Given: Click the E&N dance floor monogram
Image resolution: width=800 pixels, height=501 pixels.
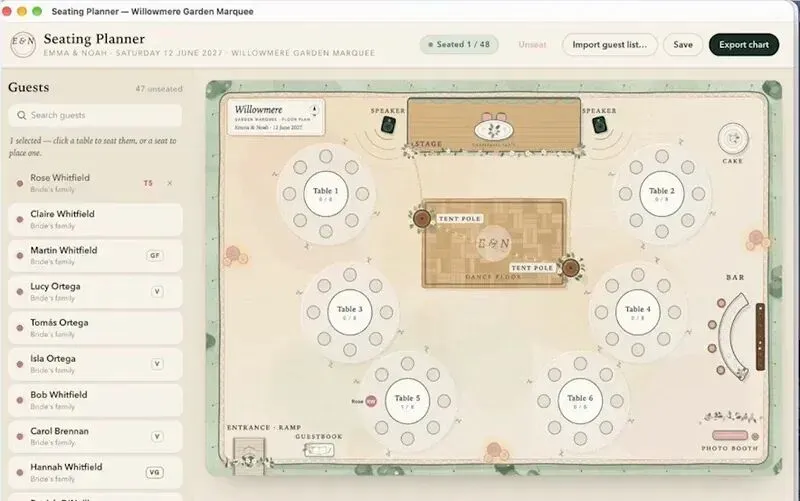Looking at the screenshot, I should pos(493,243).
